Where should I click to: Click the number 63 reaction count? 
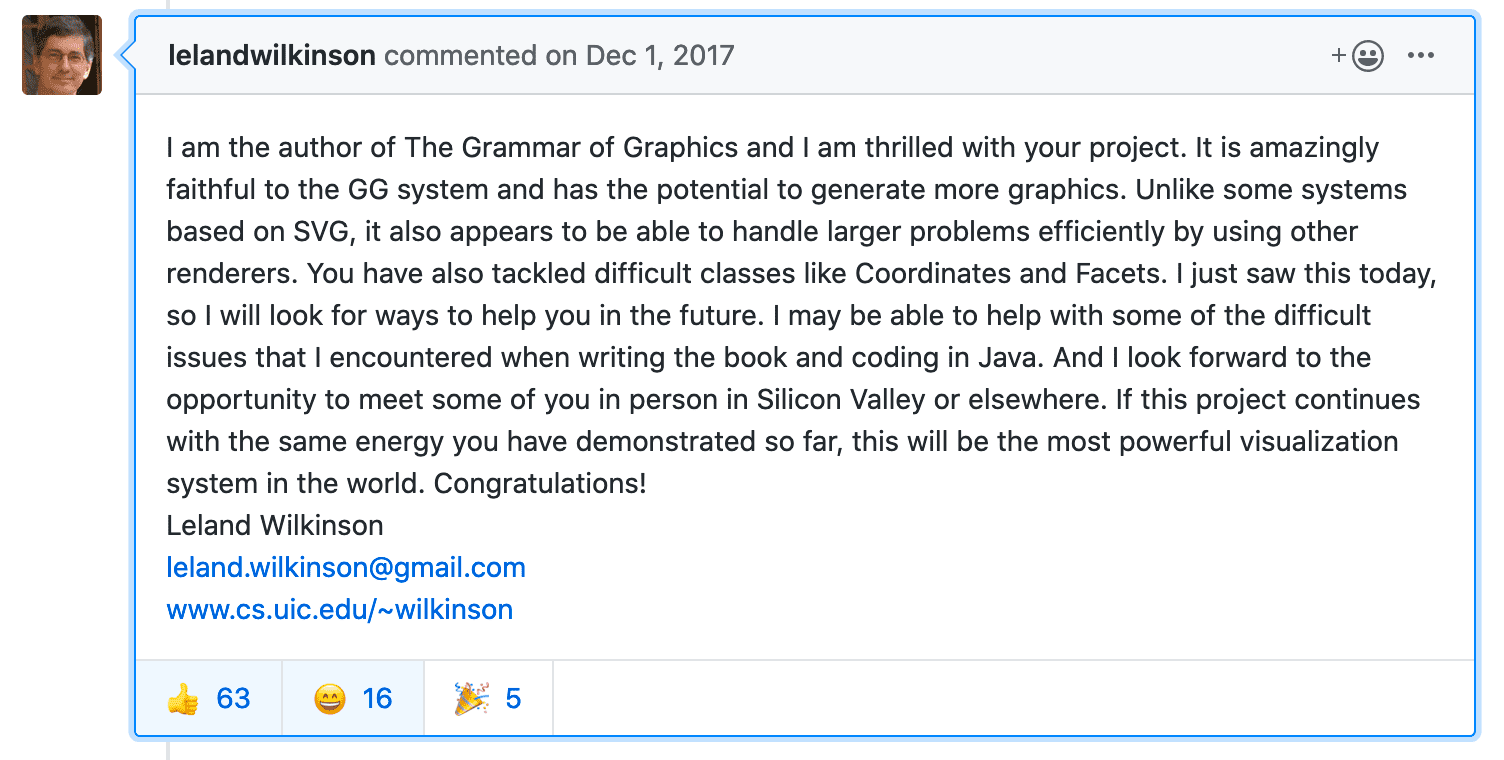pyautogui.click(x=233, y=699)
